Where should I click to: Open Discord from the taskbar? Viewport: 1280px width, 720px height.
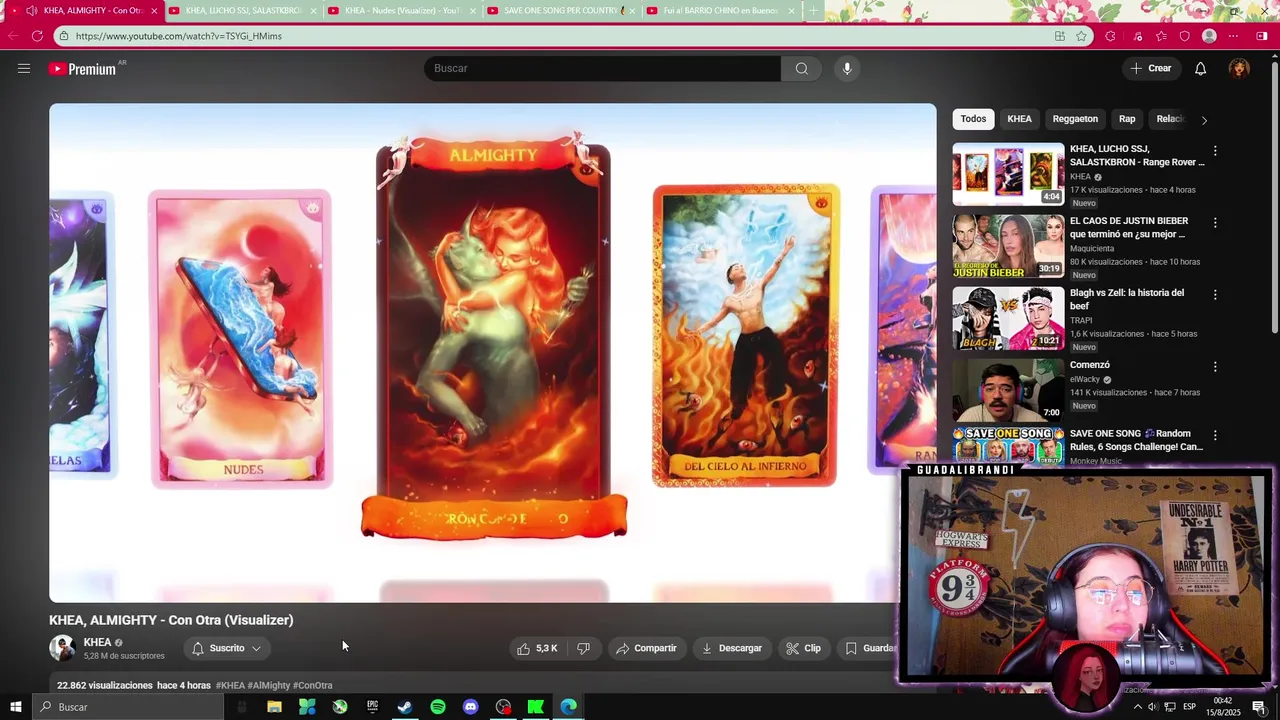tap(470, 707)
